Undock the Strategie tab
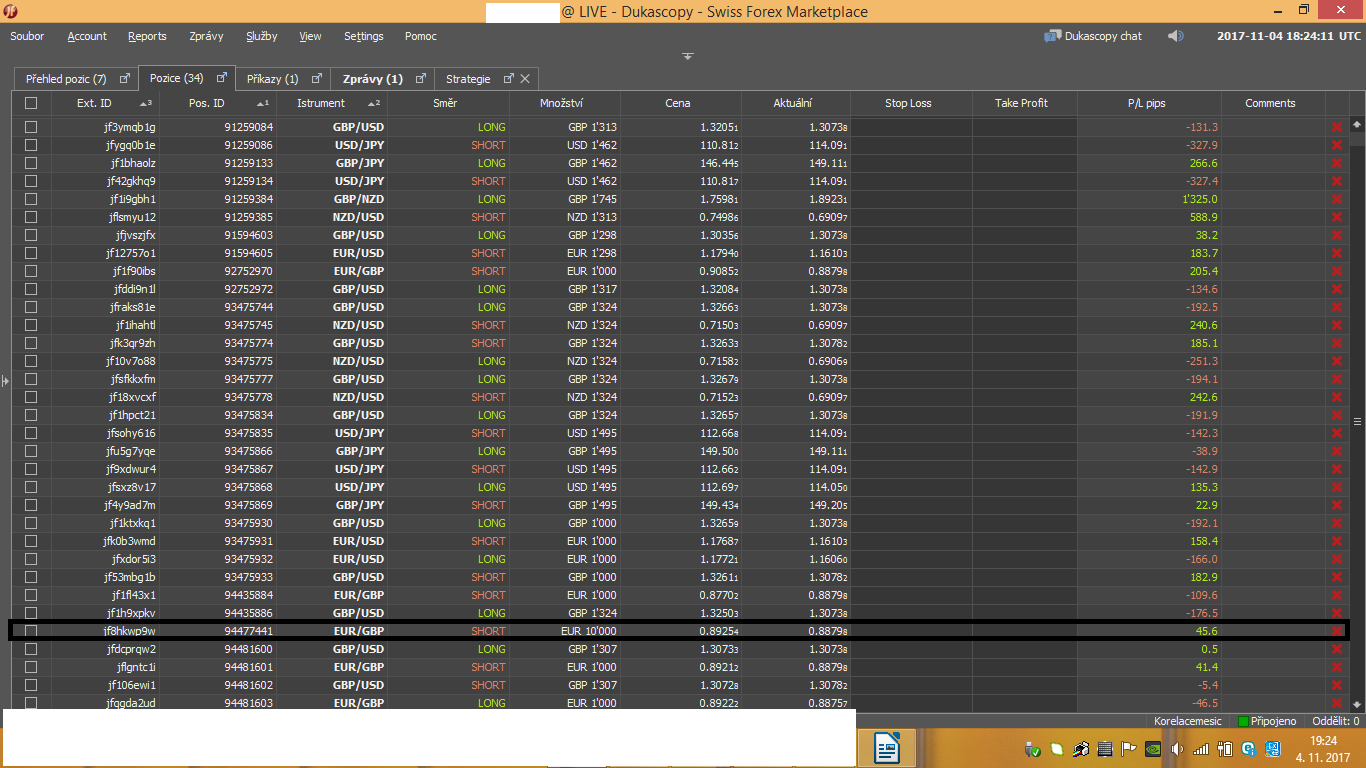 (x=508, y=78)
